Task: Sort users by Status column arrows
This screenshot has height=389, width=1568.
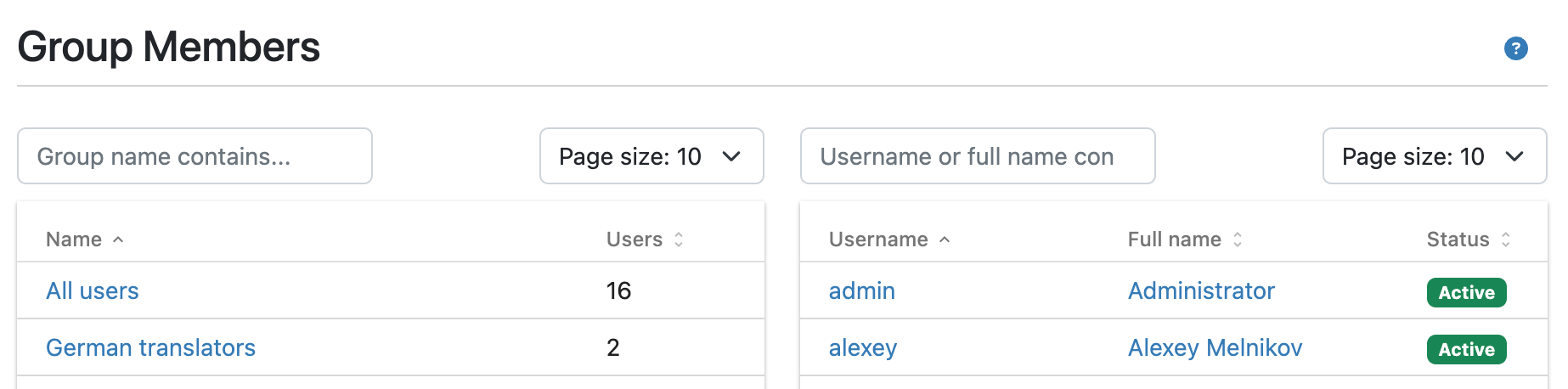Action: pyautogui.click(x=1506, y=240)
